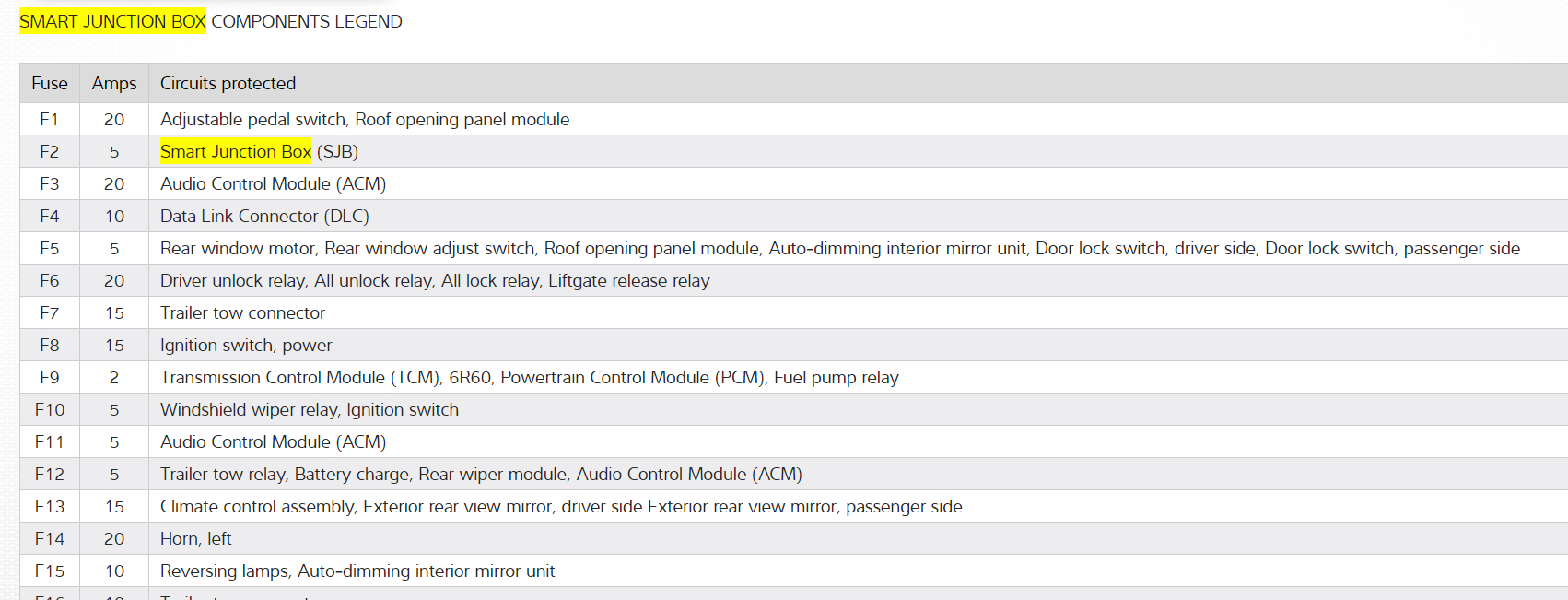This screenshot has width=1568, height=600.
Task: Click 'Adjustable pedal switch' row description
Action: 365,119
